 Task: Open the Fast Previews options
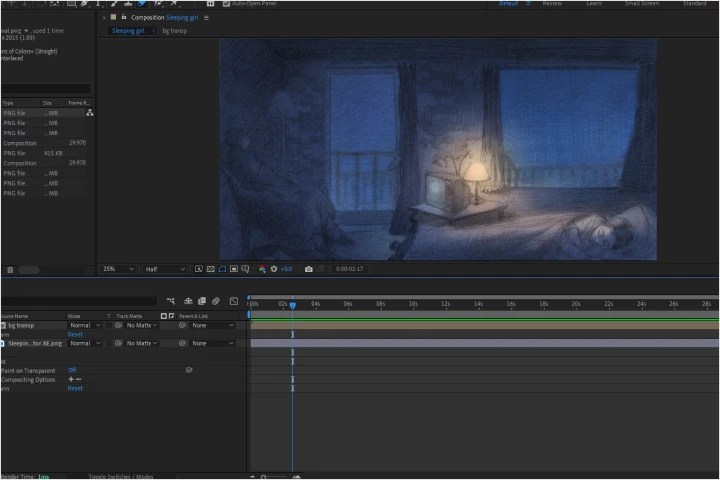[199, 269]
